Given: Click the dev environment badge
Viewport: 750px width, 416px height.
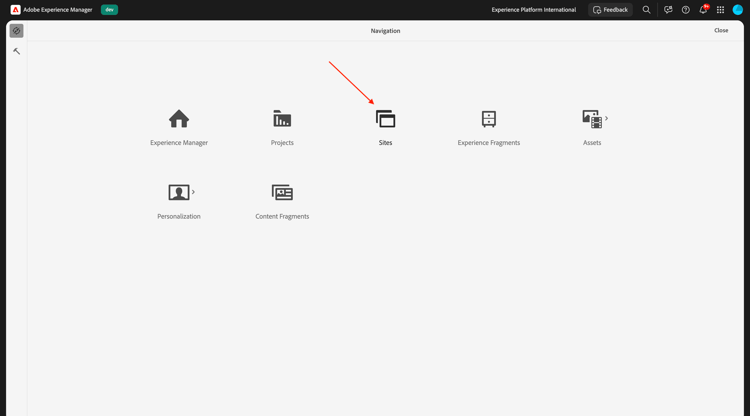Looking at the screenshot, I should click(110, 10).
